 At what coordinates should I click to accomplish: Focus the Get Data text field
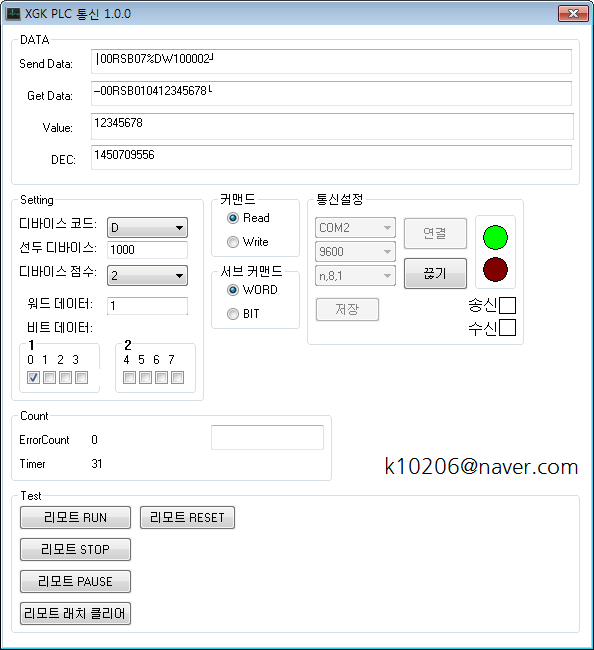[x=331, y=93]
